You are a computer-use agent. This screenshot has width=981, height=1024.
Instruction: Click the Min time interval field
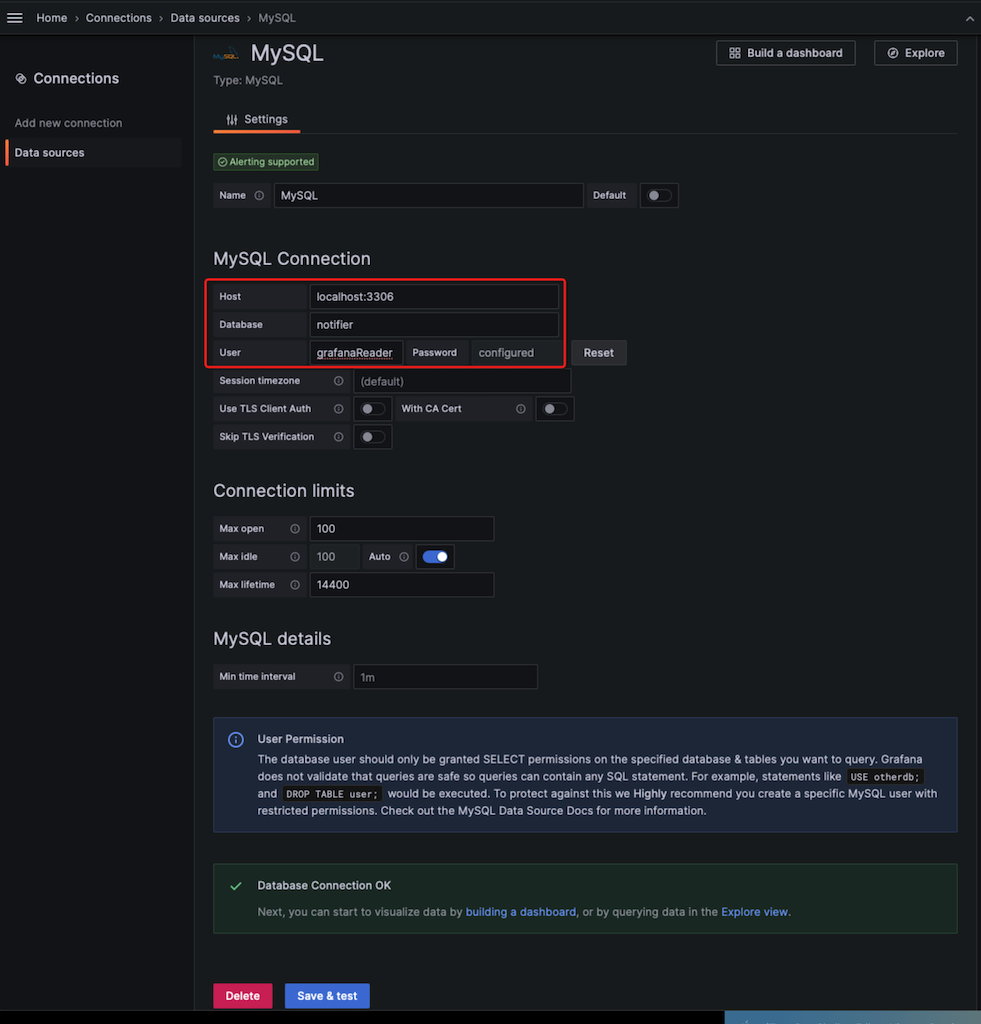click(x=445, y=677)
